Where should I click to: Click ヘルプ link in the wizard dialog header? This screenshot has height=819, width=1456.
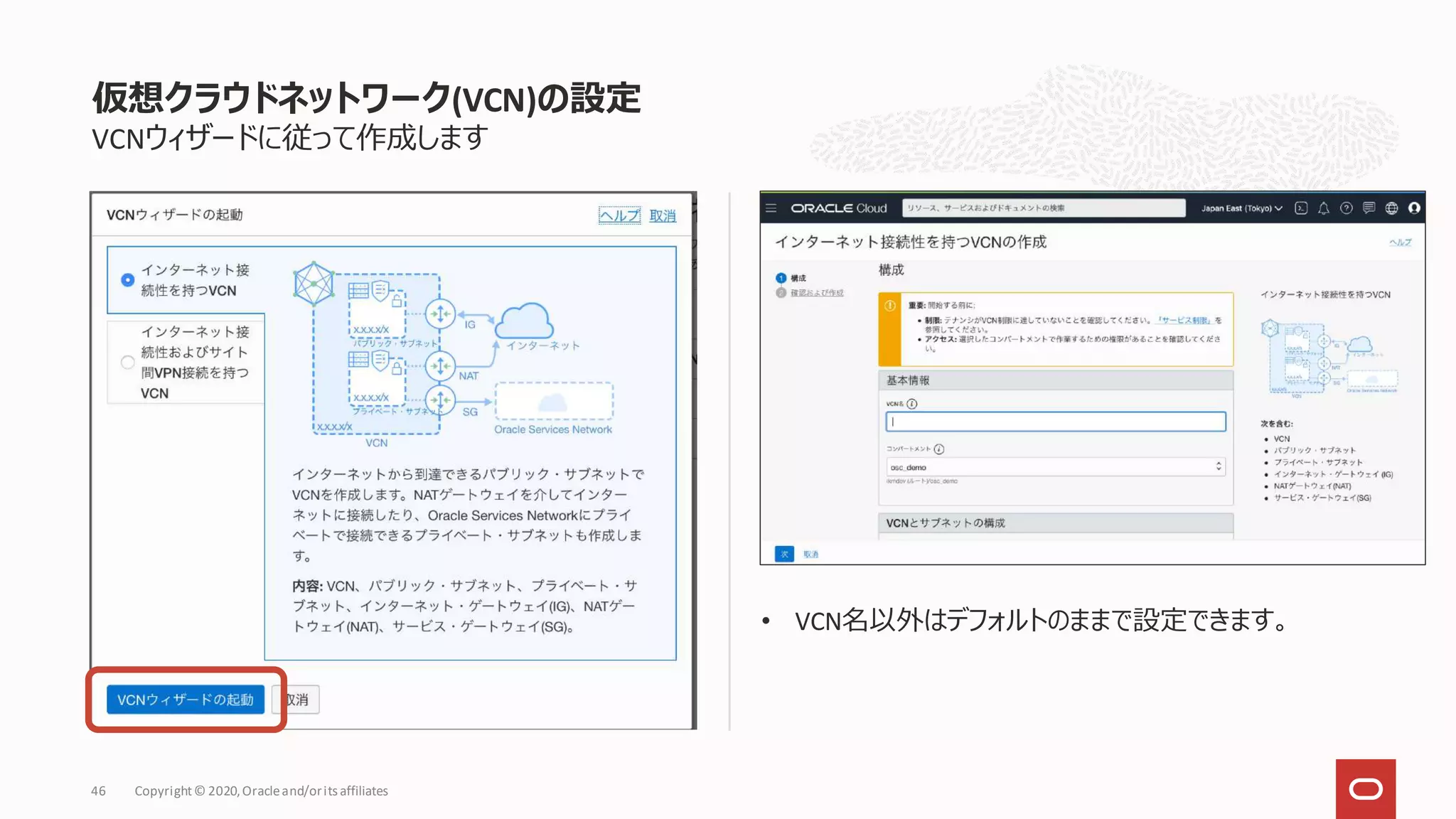tap(619, 215)
